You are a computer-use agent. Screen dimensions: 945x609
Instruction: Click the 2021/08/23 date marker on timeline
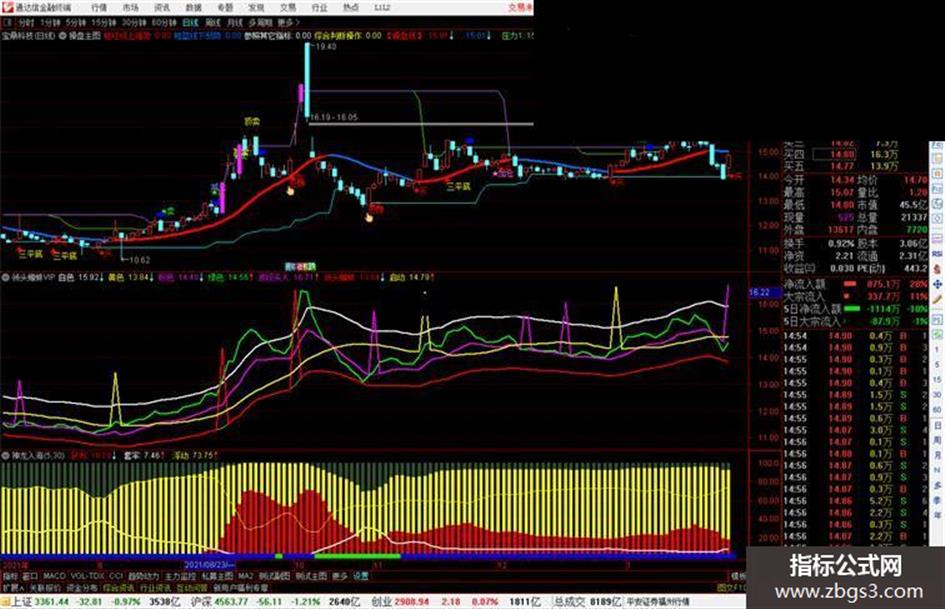(x=209, y=565)
